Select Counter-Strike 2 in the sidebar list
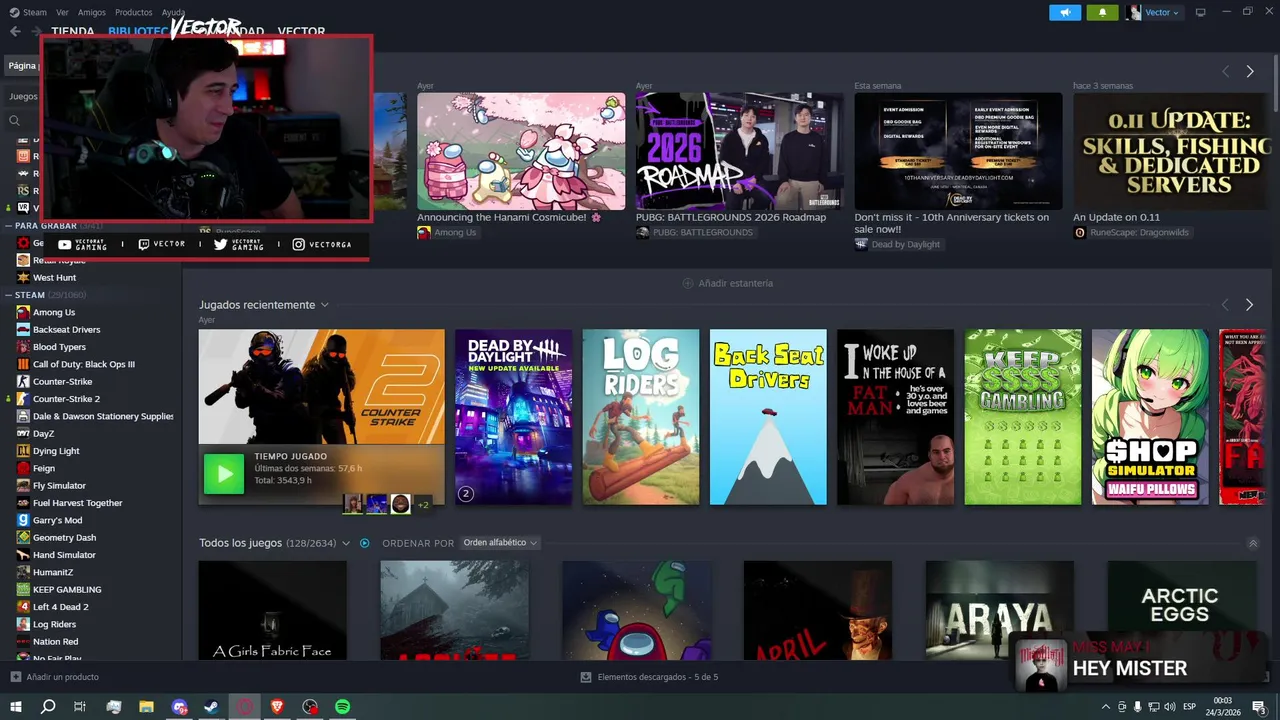The image size is (1280, 720). 66,399
